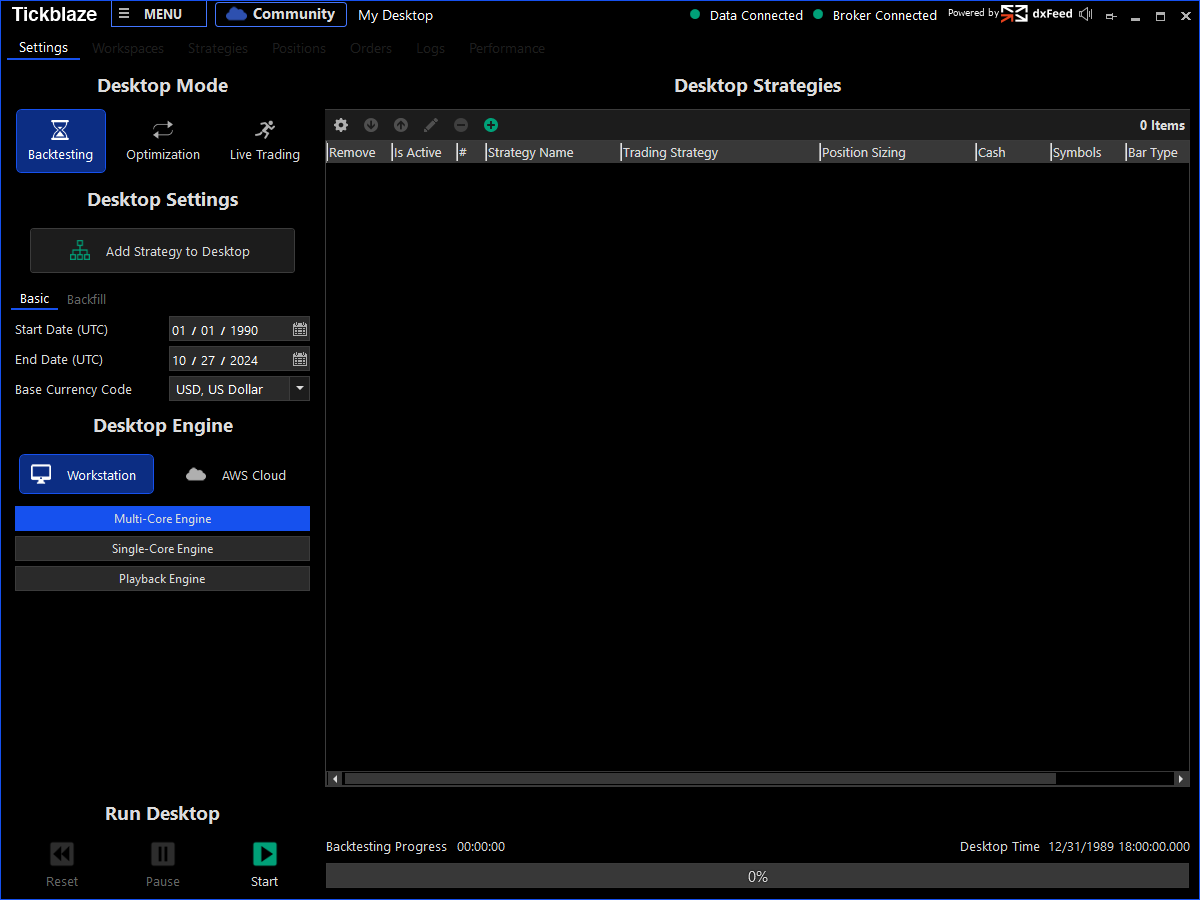Click the My Desktop label
Screen dimensions: 1200x900
pos(395,15)
